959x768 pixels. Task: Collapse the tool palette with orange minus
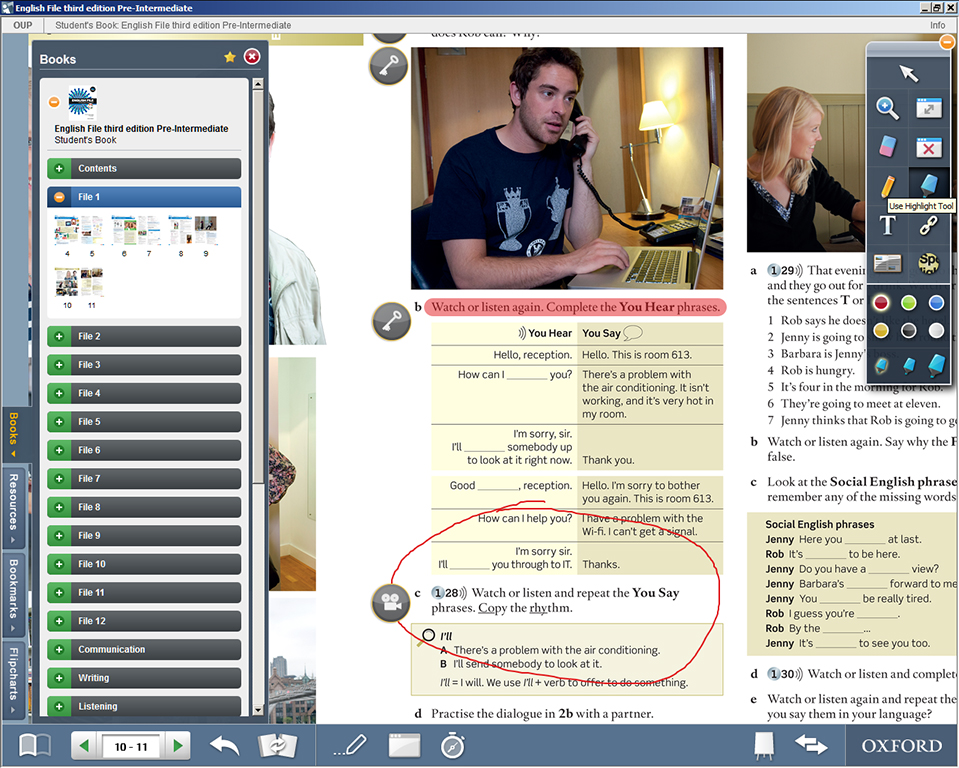click(946, 42)
